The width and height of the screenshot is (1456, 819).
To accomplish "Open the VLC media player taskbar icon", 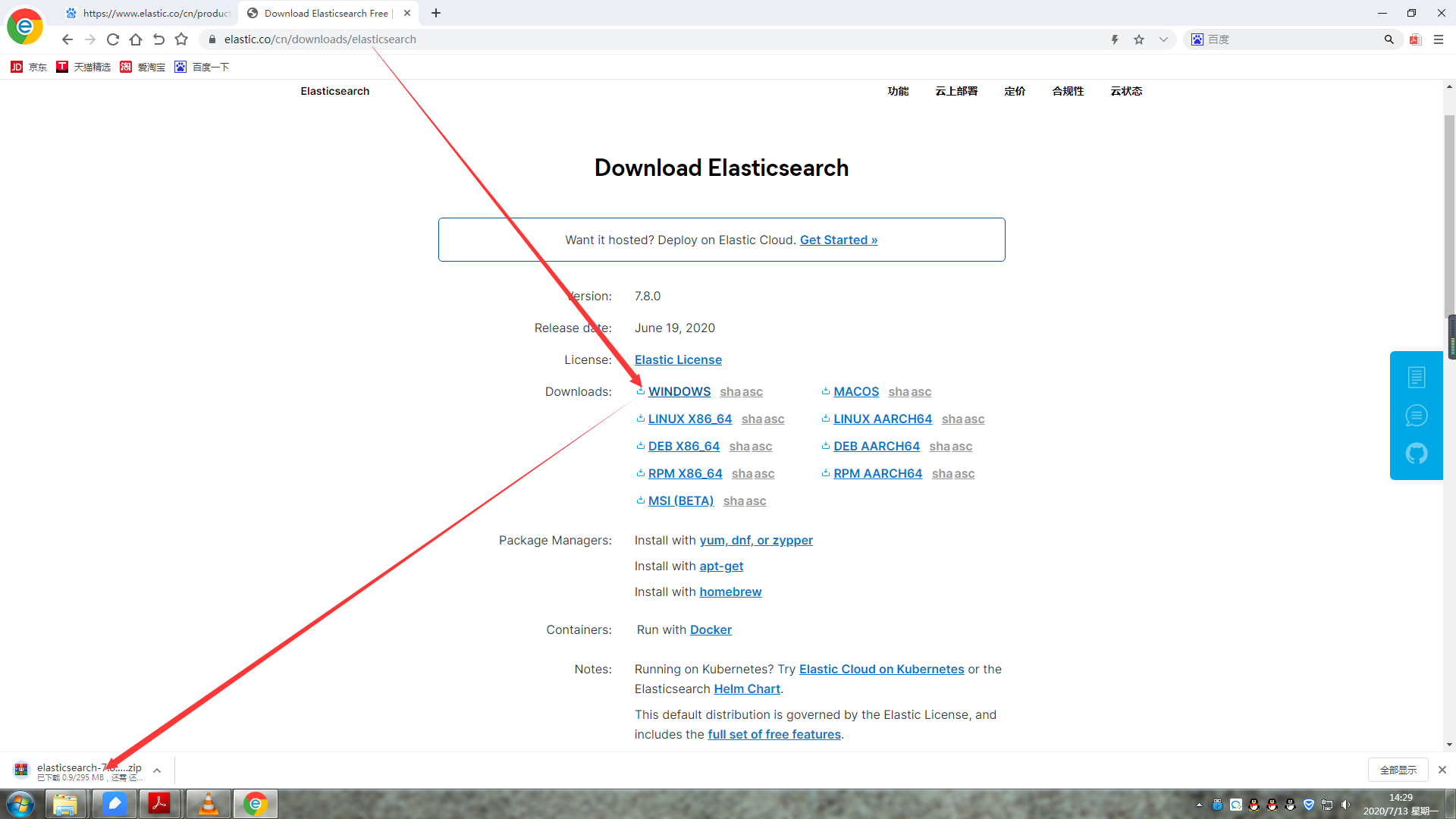I will click(208, 804).
